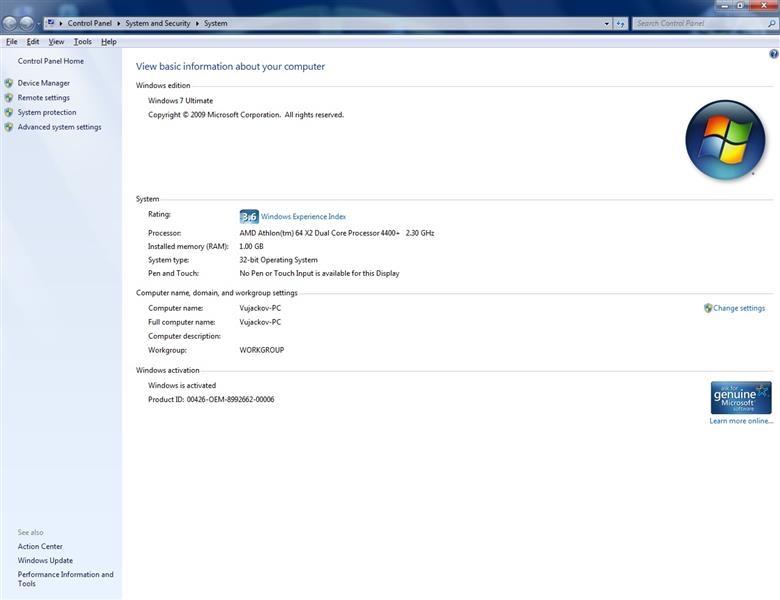This screenshot has width=780, height=600.
Task: Click the Full computer name Vujackov-PC value
Action: [x=260, y=322]
